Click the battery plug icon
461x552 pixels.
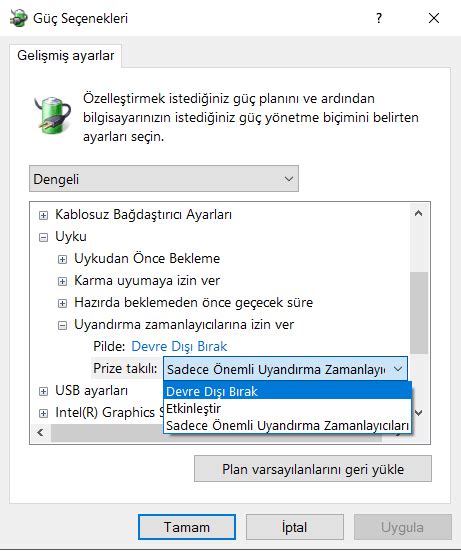(53, 115)
